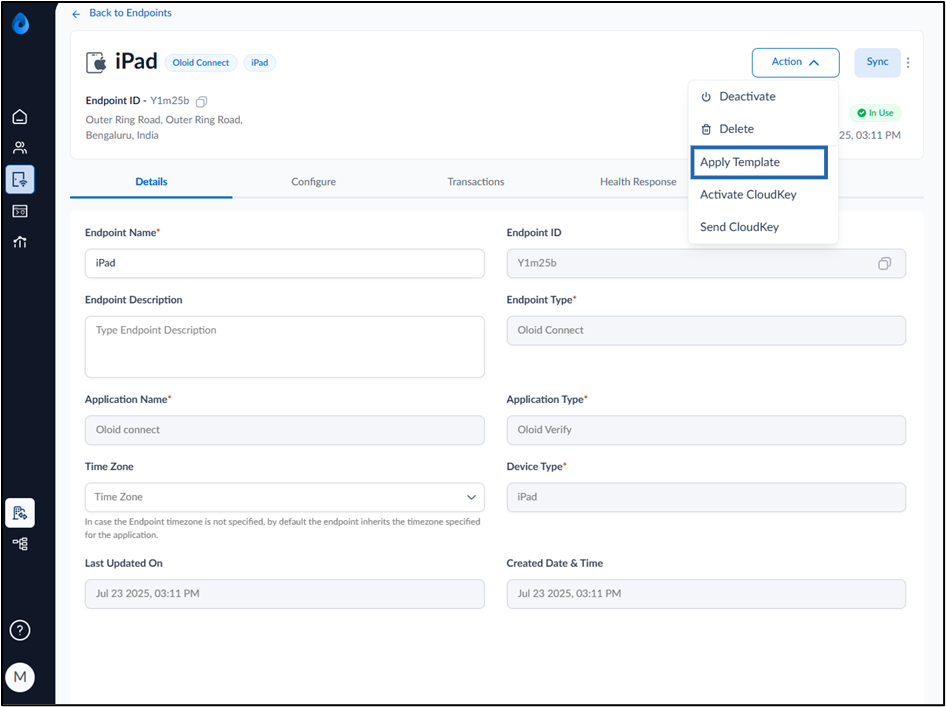Screen dimensions: 946x707
Task: Switch to the Transactions tab
Action: (x=475, y=182)
